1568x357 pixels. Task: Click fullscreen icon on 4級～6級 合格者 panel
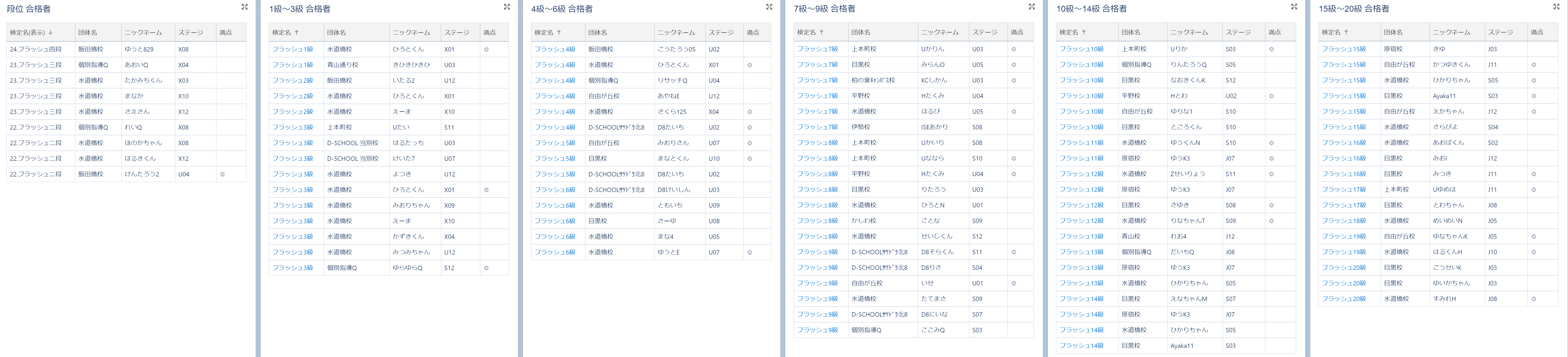[769, 7]
